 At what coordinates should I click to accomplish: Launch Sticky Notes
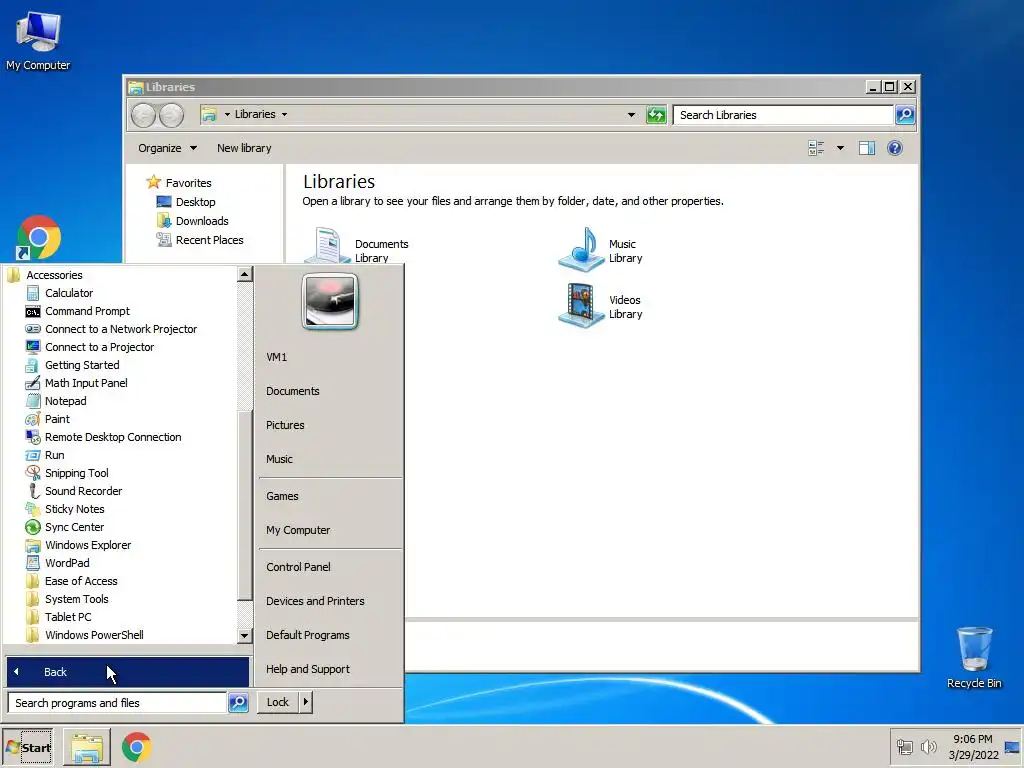74,509
